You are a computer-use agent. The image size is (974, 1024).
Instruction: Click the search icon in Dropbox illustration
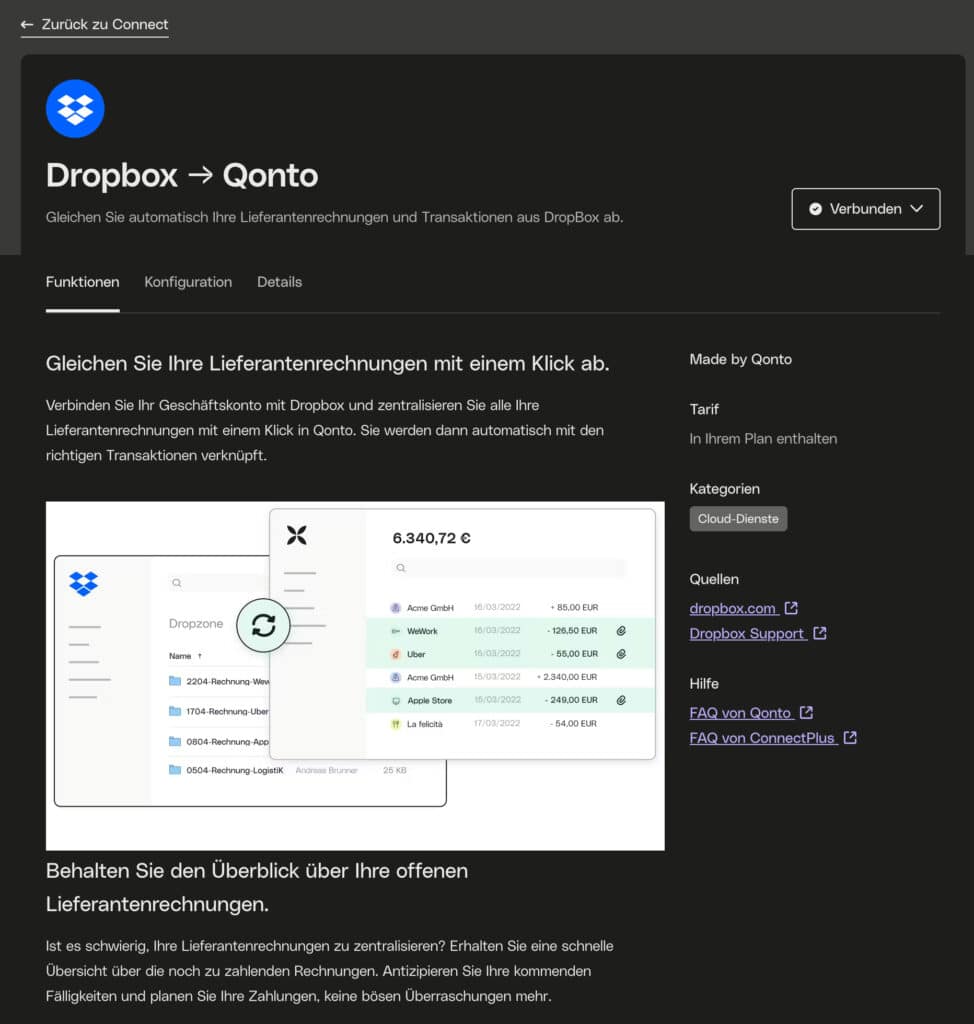pos(176,583)
